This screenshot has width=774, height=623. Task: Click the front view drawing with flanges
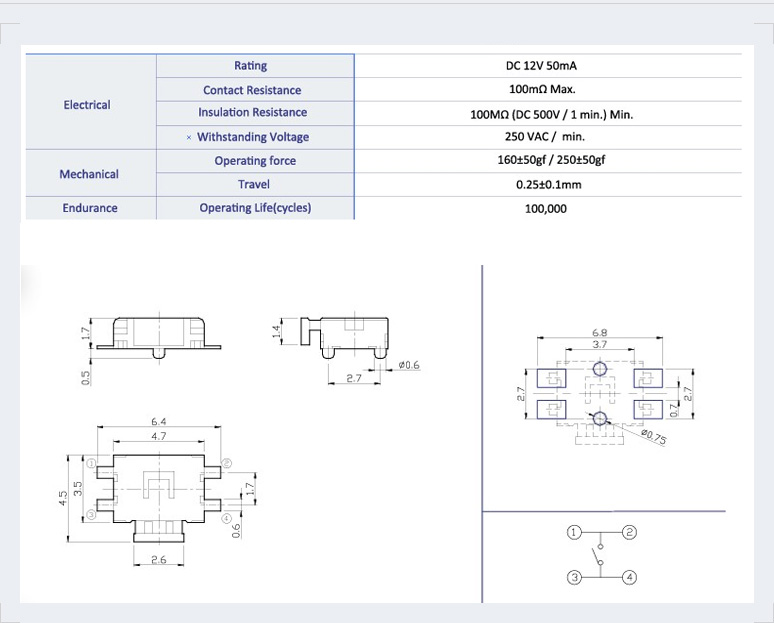pyautogui.click(x=158, y=338)
